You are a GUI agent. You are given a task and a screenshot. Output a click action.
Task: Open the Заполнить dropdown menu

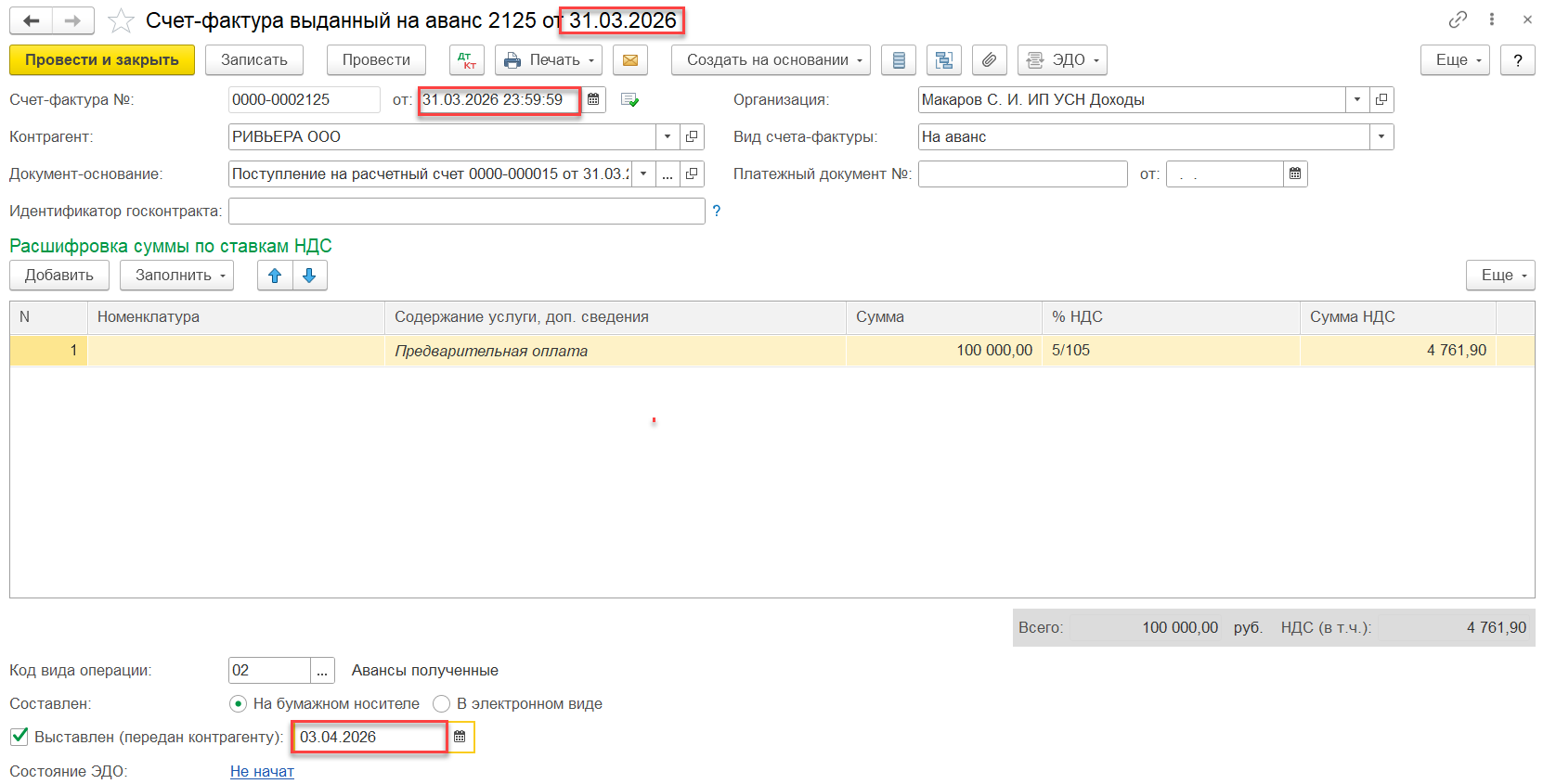[x=176, y=276]
